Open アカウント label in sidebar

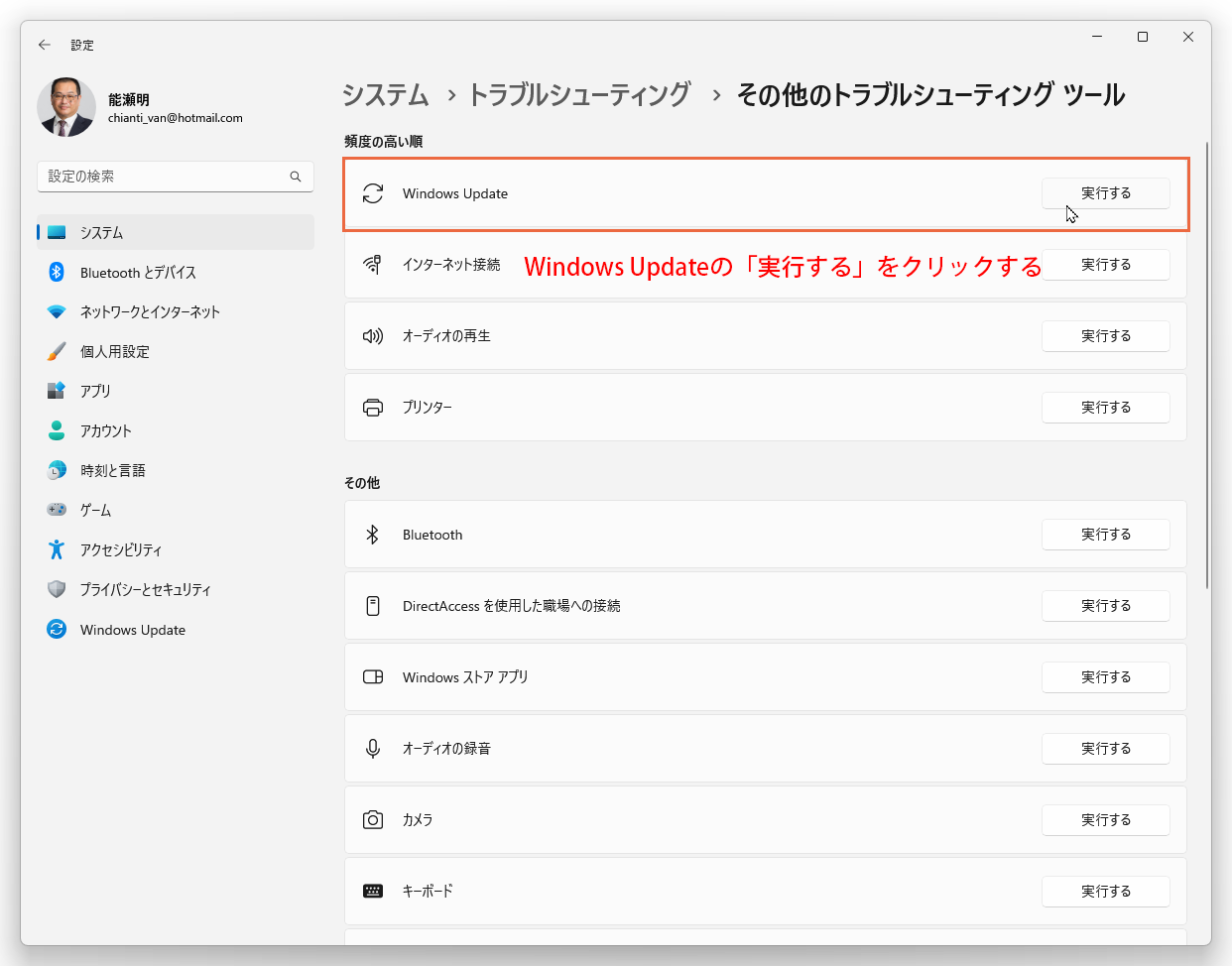pos(106,431)
